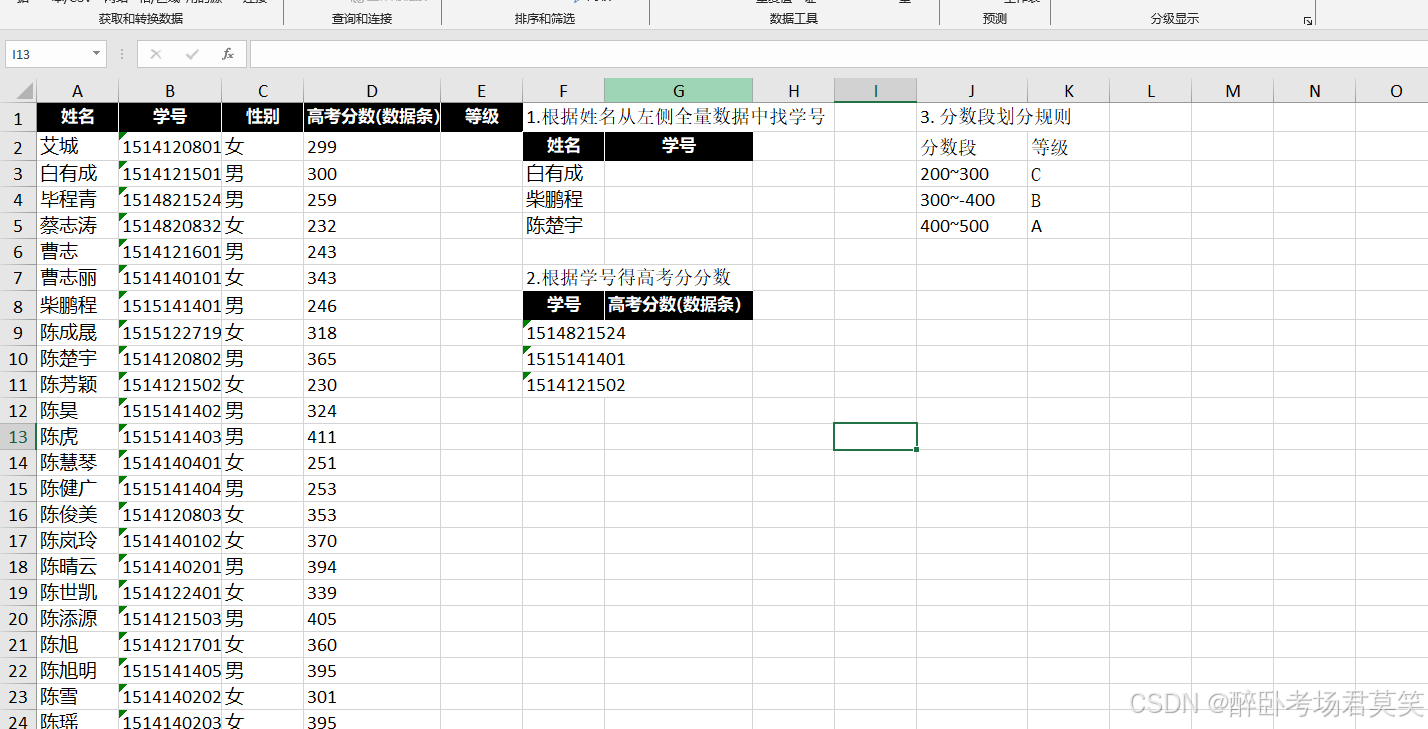This screenshot has width=1428, height=729.
Task: Open the Name Box dropdown arrow
Action: tap(96, 54)
